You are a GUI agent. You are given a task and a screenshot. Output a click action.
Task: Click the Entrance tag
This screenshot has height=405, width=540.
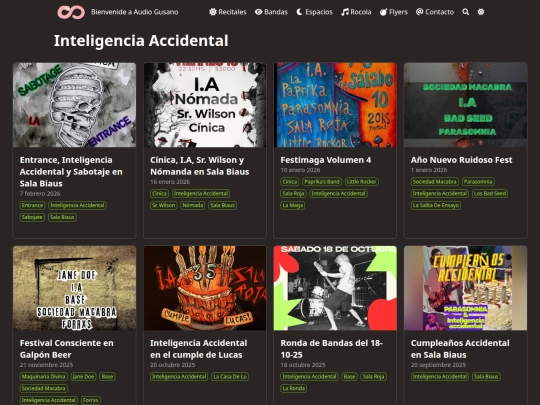[32, 205]
